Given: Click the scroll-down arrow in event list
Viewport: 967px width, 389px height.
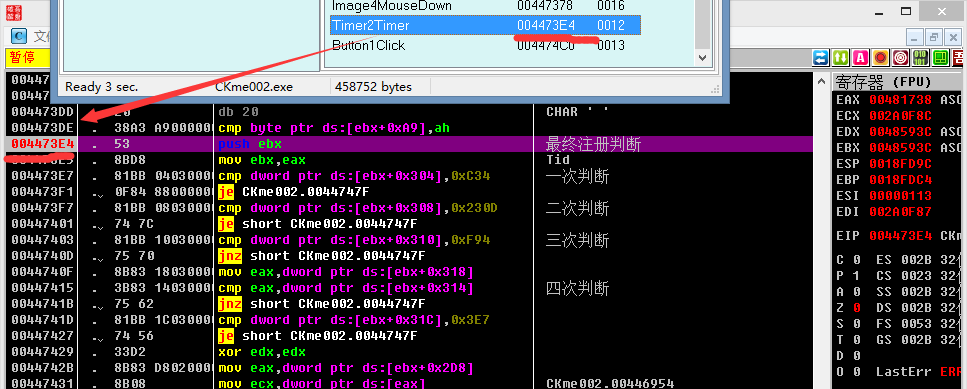Looking at the screenshot, I should coord(702,57).
